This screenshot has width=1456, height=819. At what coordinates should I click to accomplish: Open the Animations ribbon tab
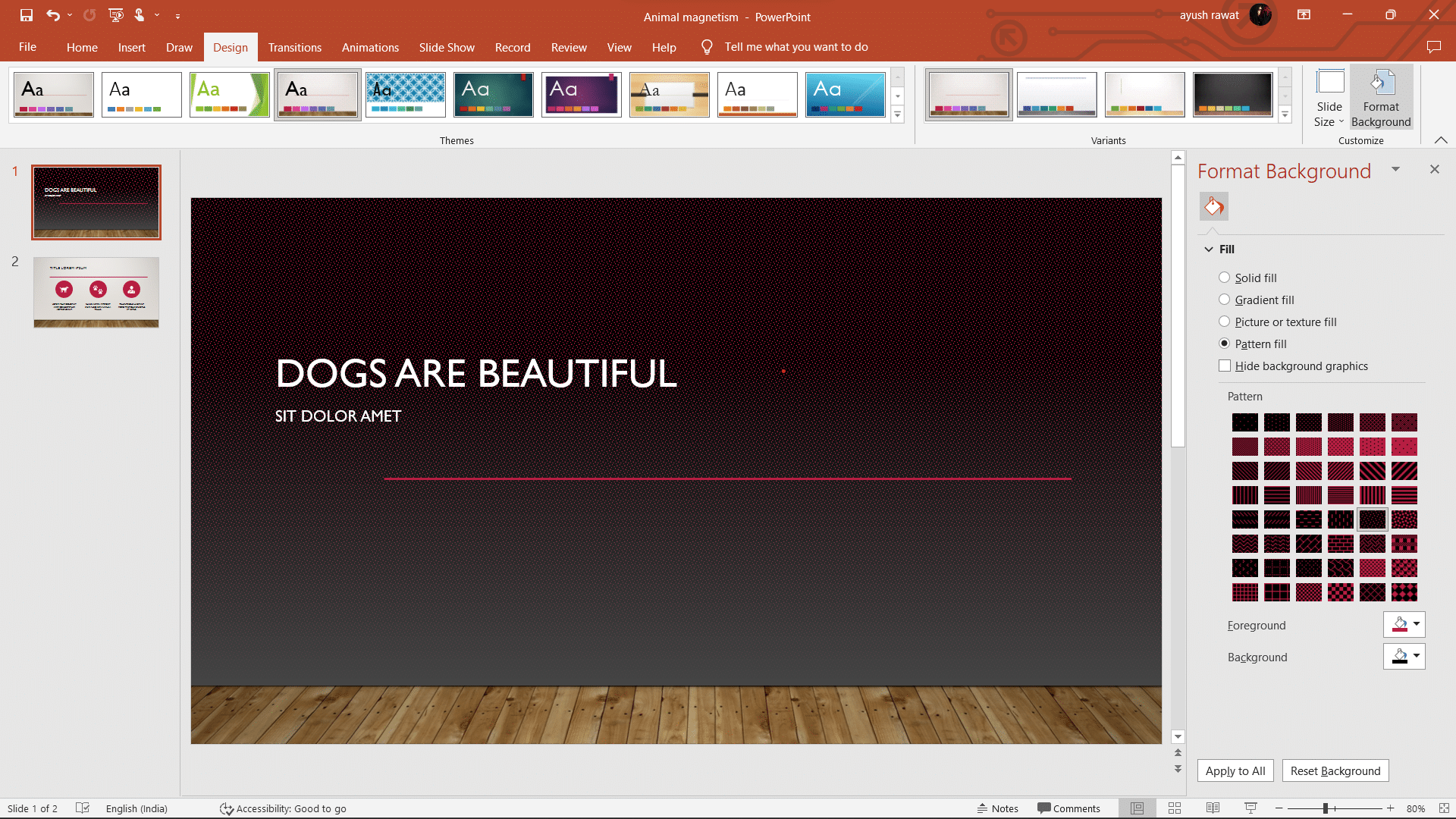(370, 47)
